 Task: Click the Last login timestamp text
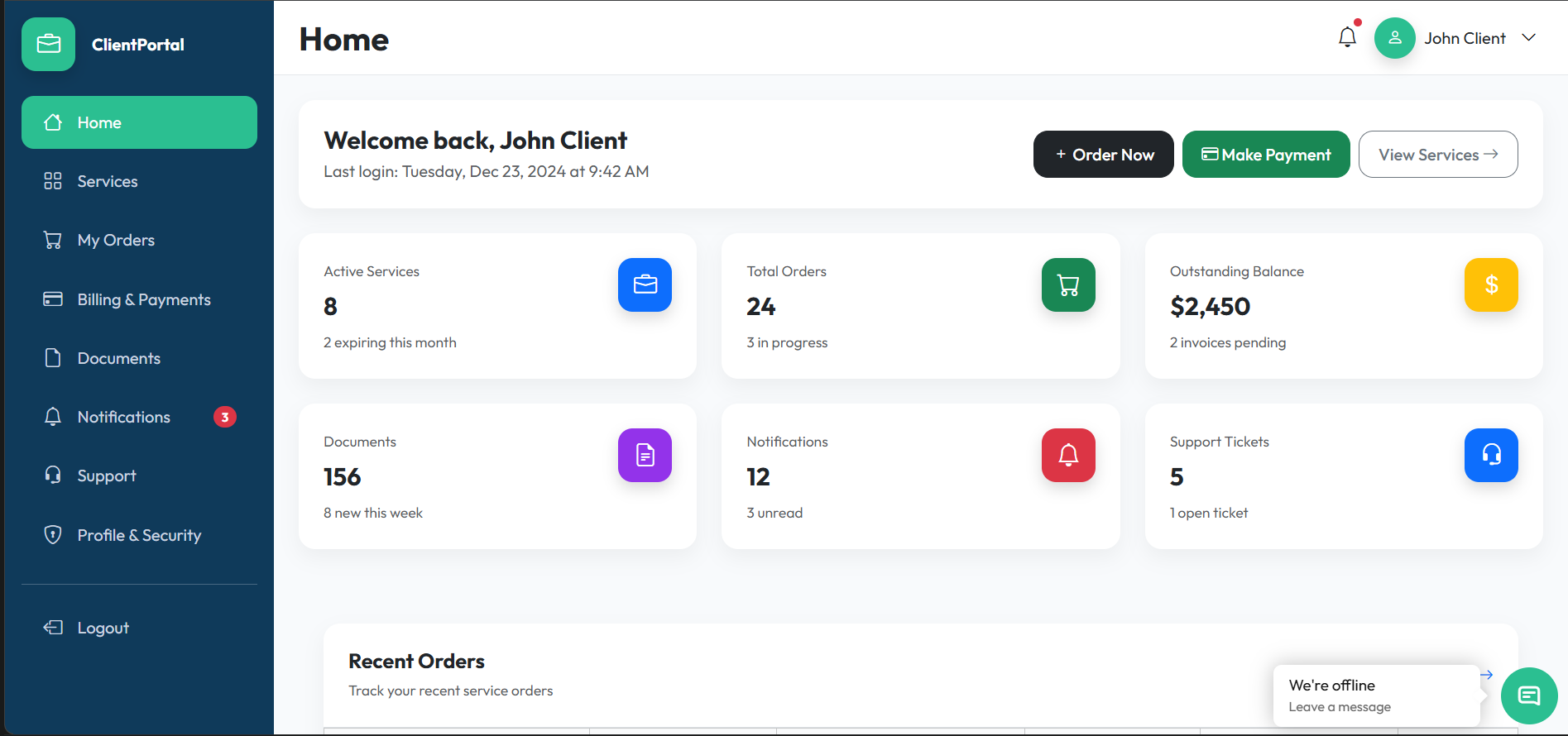tap(487, 171)
